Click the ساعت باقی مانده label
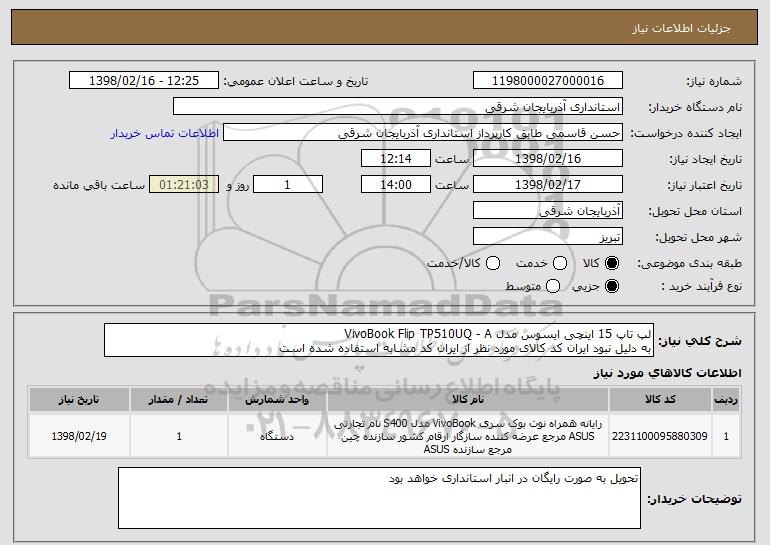This screenshot has height=545, width=770. pyautogui.click(x=99, y=185)
